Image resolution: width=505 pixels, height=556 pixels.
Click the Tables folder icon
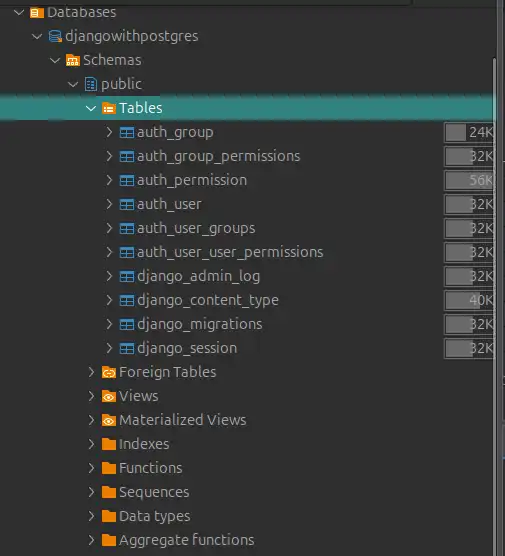coord(109,108)
